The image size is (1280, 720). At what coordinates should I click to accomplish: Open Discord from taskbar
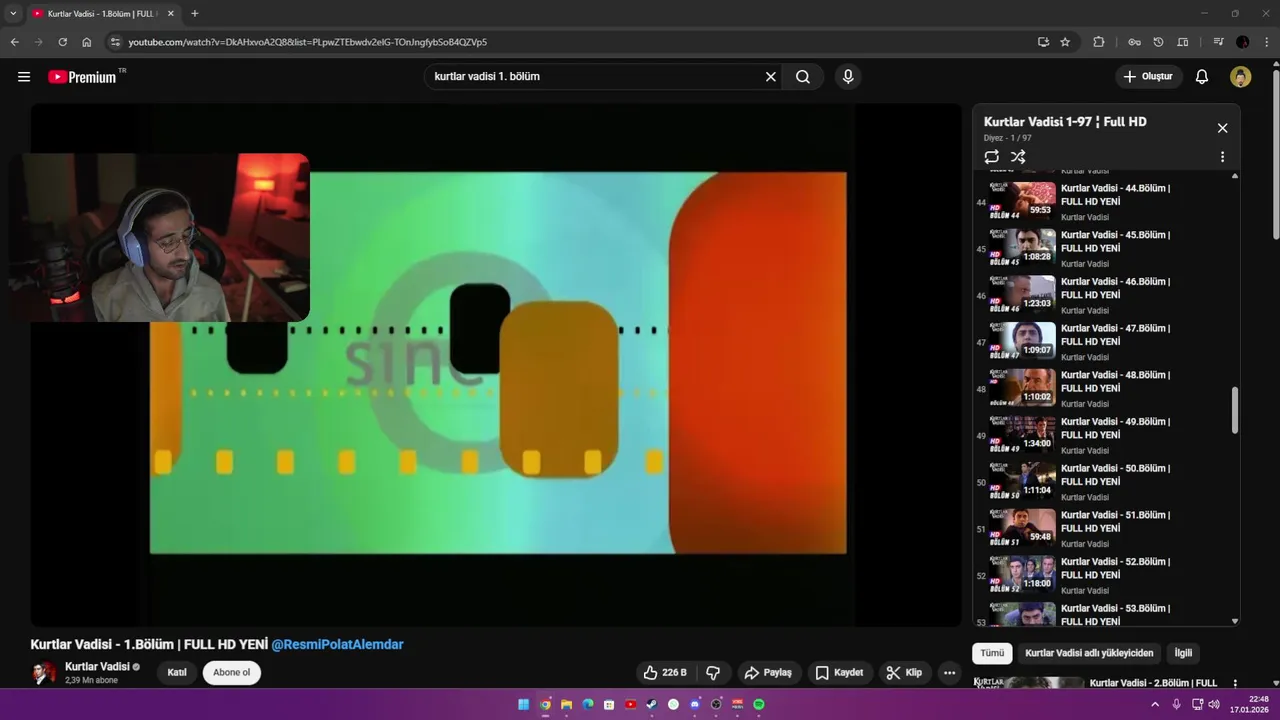[695, 704]
